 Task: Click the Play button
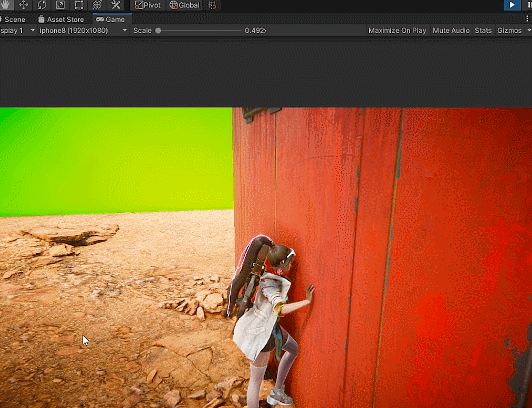click(x=512, y=5)
